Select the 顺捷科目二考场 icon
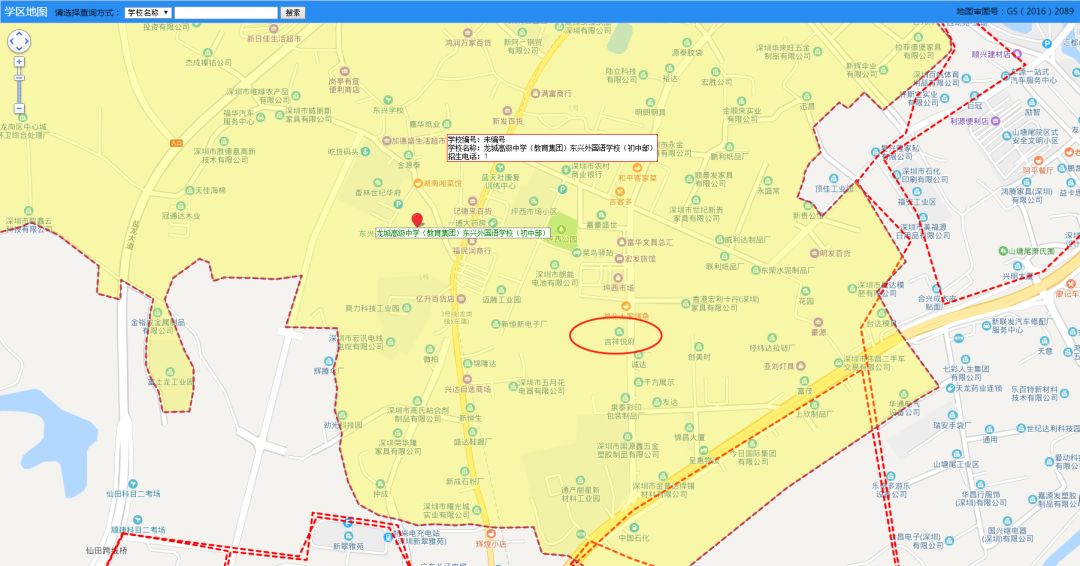The height and width of the screenshot is (566, 1080). (x=138, y=520)
